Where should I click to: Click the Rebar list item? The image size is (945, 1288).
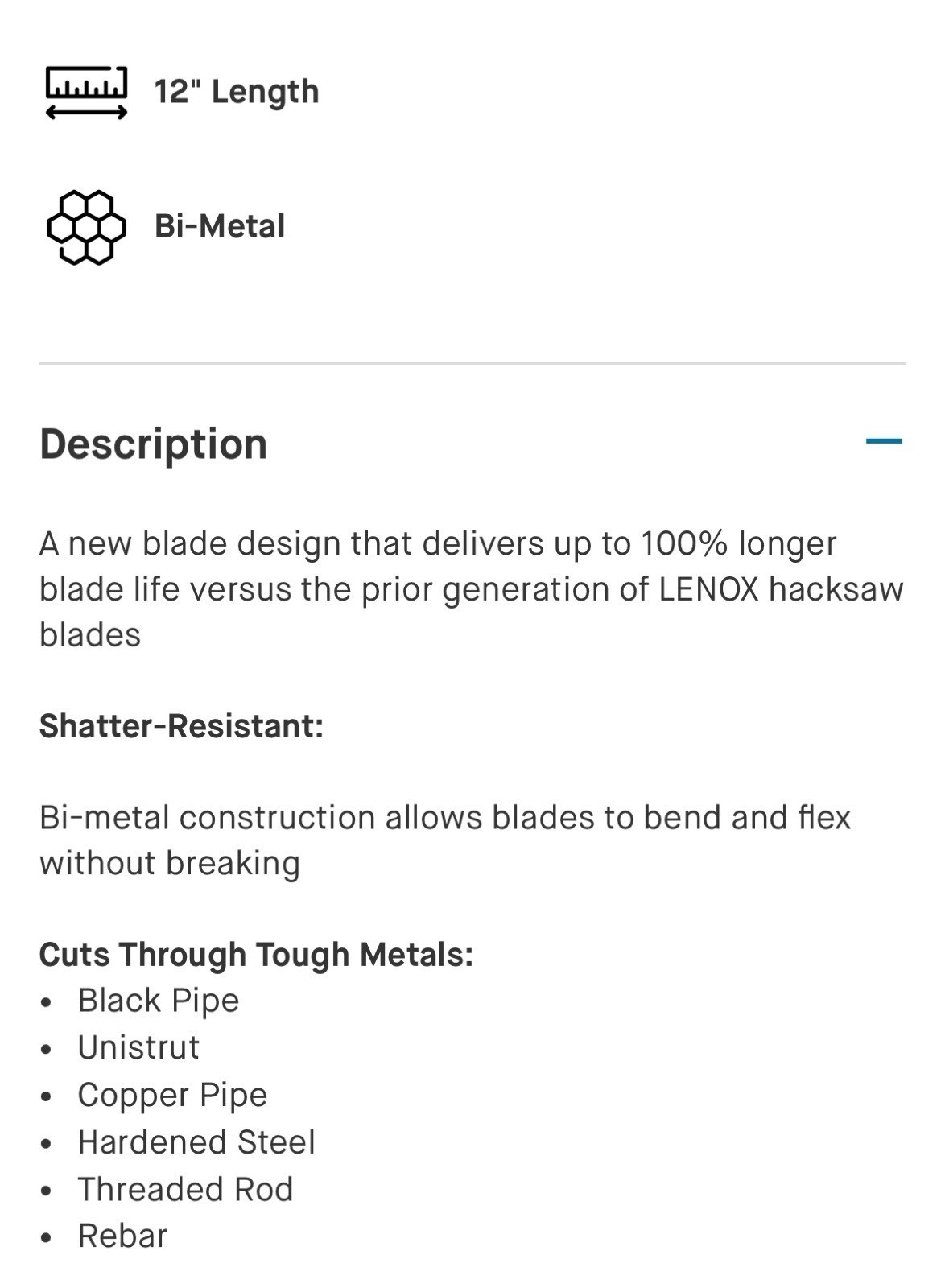pyautogui.click(x=122, y=1236)
